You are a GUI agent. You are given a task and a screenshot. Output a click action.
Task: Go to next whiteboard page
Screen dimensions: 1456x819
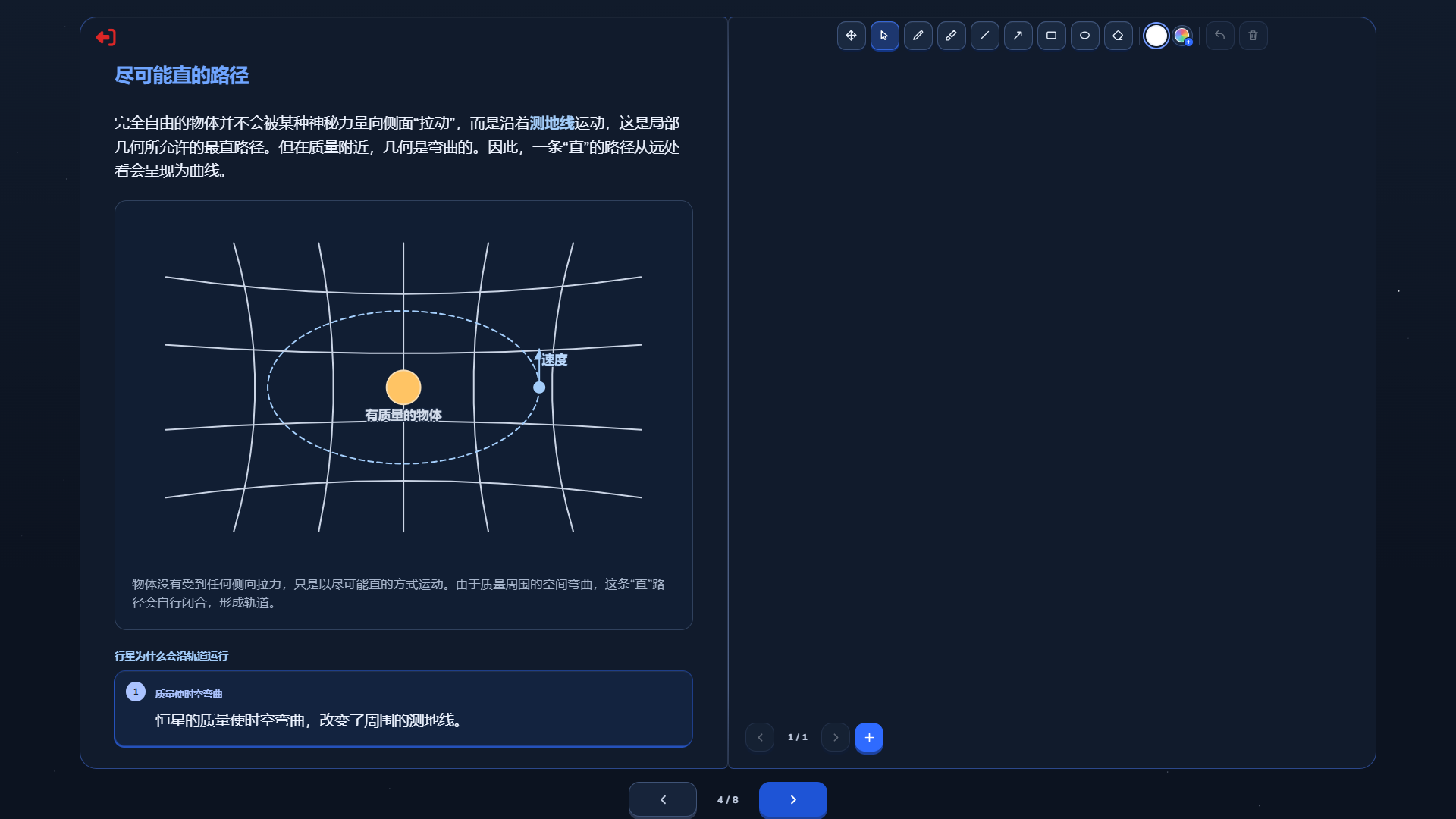point(836,737)
